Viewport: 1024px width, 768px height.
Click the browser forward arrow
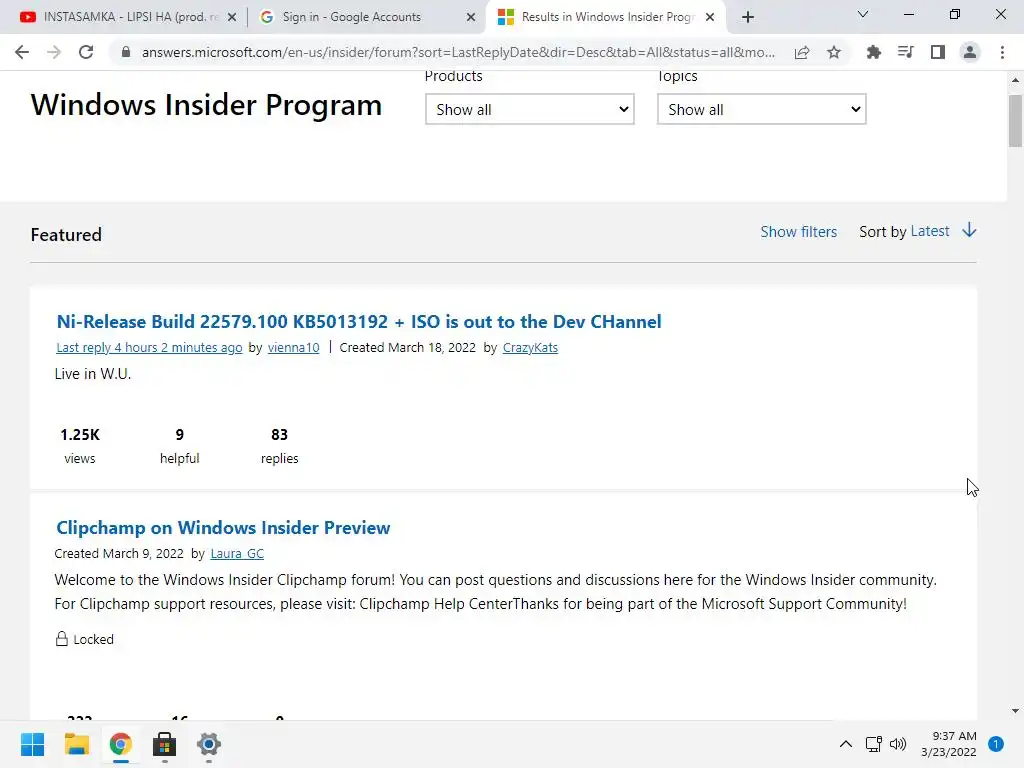click(54, 52)
